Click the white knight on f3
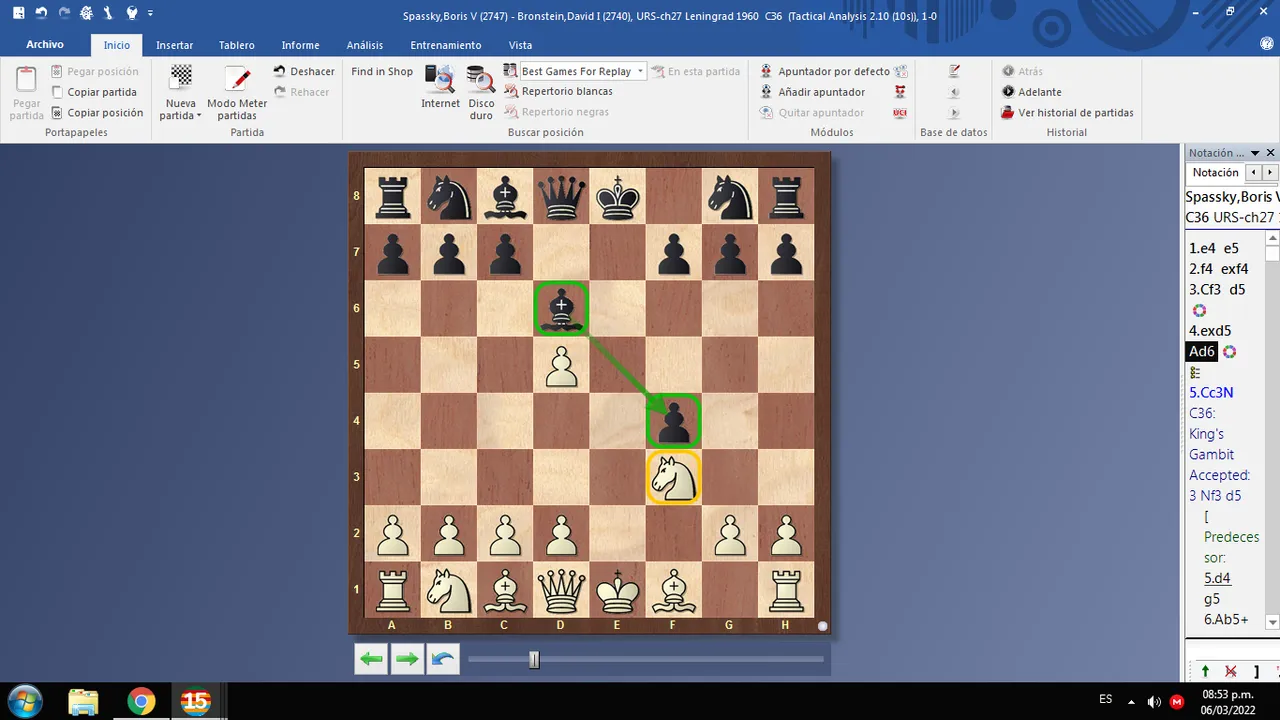 (674, 478)
